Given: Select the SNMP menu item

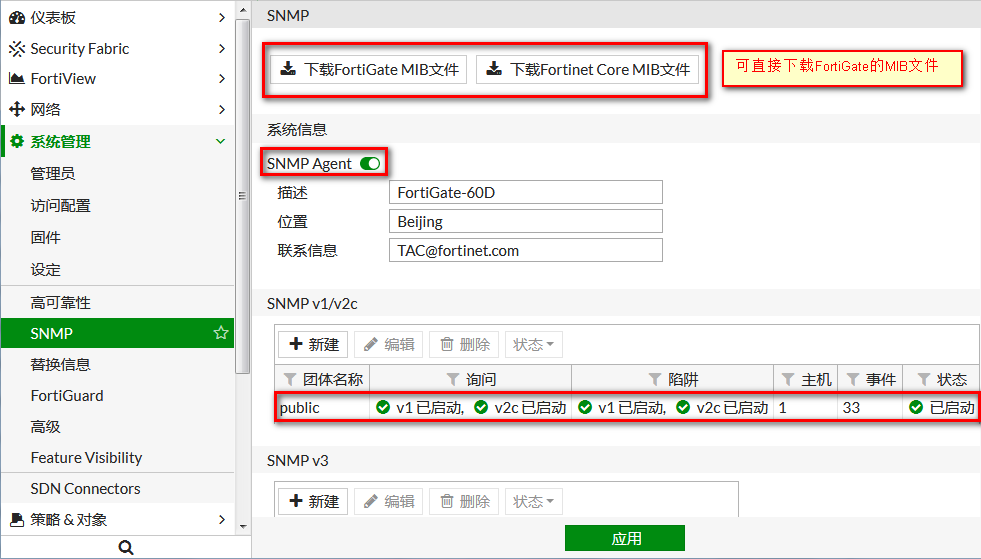Looking at the screenshot, I should [x=118, y=333].
